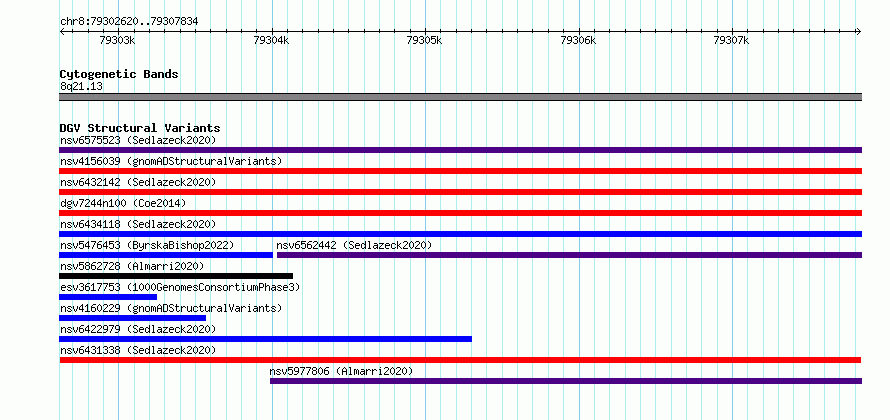
Task: Click the nsv6434118 blue variant bar
Action: tap(460, 234)
